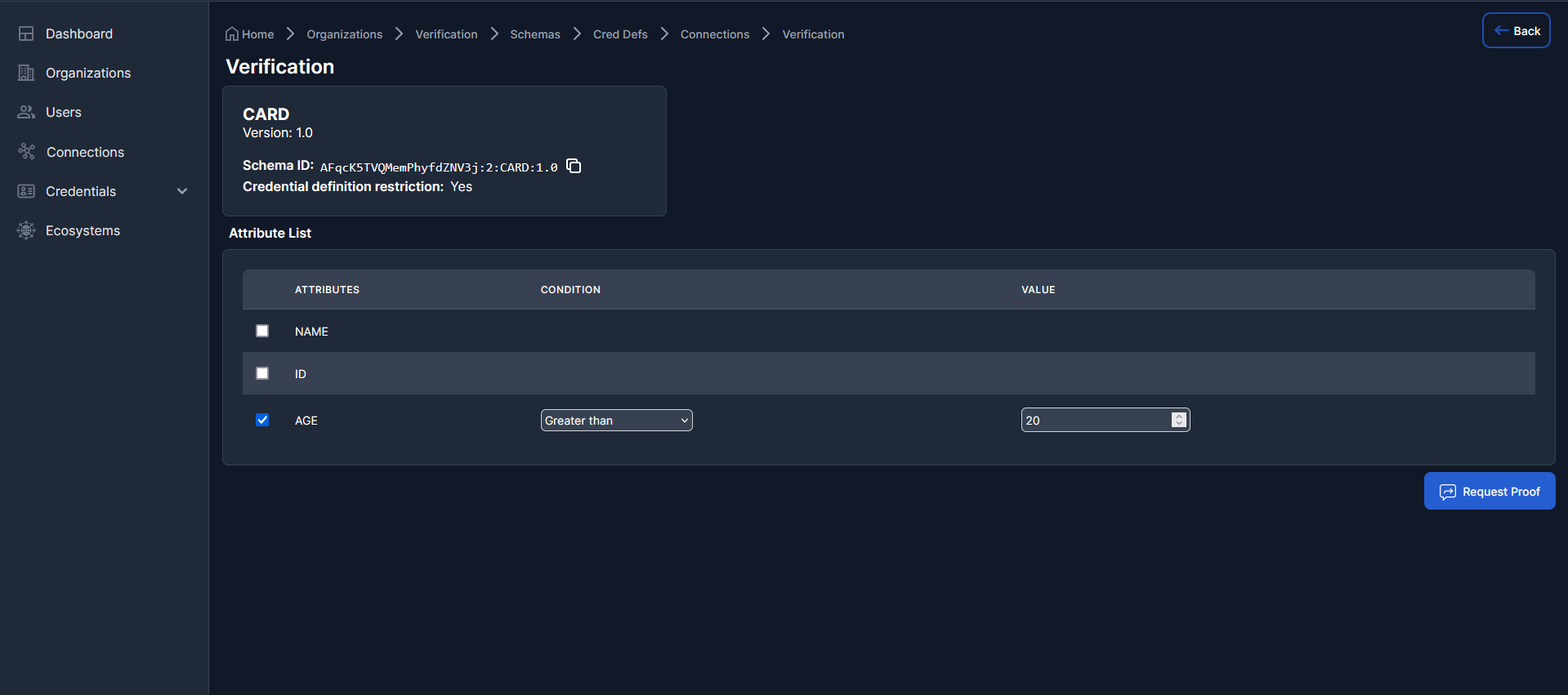Click the Attribute List heading
The height and width of the screenshot is (695, 1568).
[x=270, y=234]
